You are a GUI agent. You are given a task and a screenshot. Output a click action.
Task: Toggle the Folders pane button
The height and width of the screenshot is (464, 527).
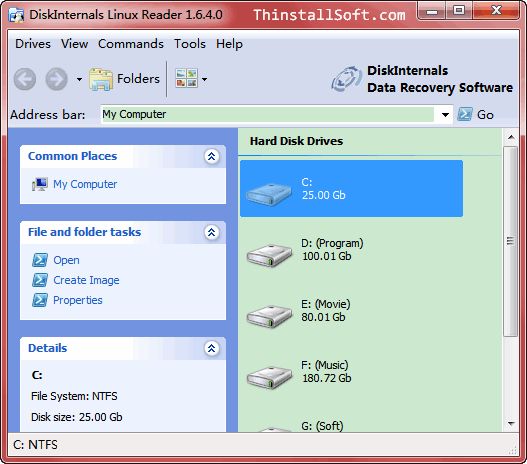click(124, 79)
